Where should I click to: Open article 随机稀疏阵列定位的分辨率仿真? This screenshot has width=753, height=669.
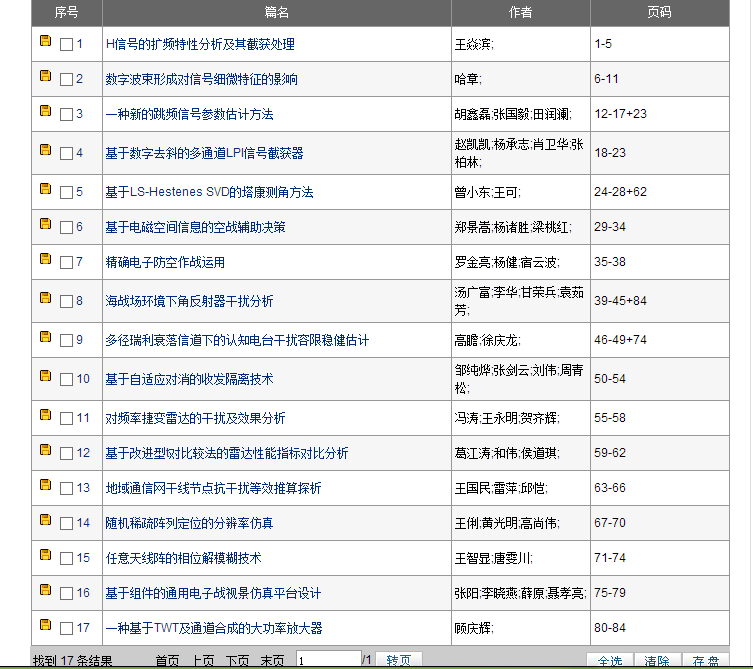point(189,523)
